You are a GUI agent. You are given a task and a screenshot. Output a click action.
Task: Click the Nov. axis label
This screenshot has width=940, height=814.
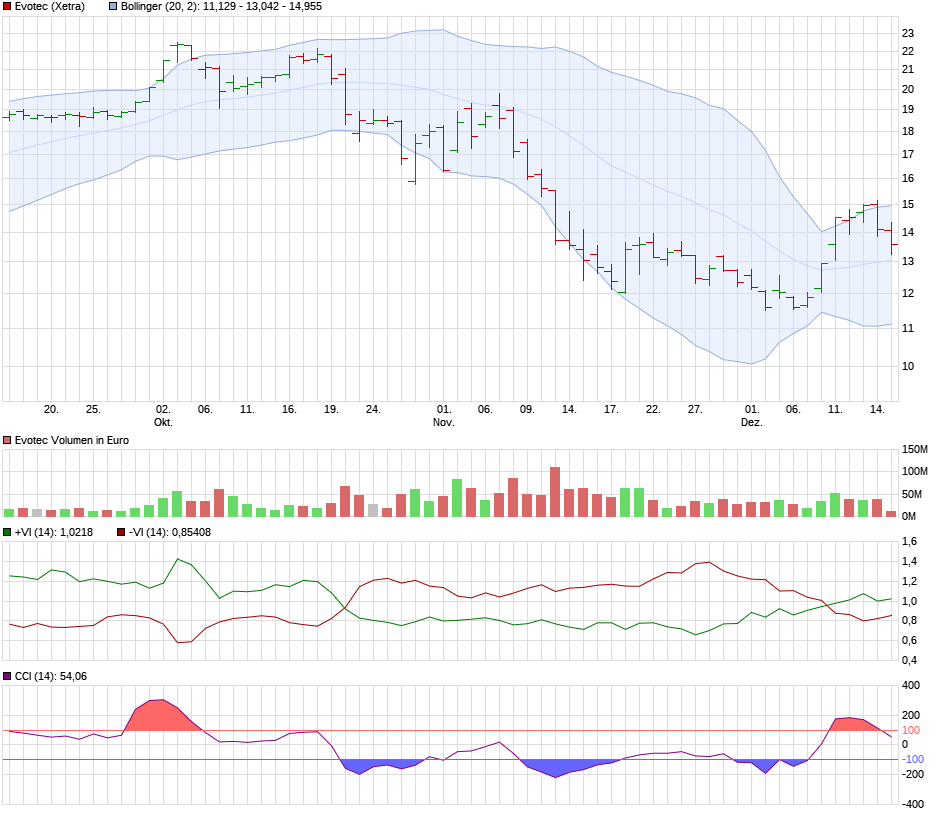click(x=443, y=422)
